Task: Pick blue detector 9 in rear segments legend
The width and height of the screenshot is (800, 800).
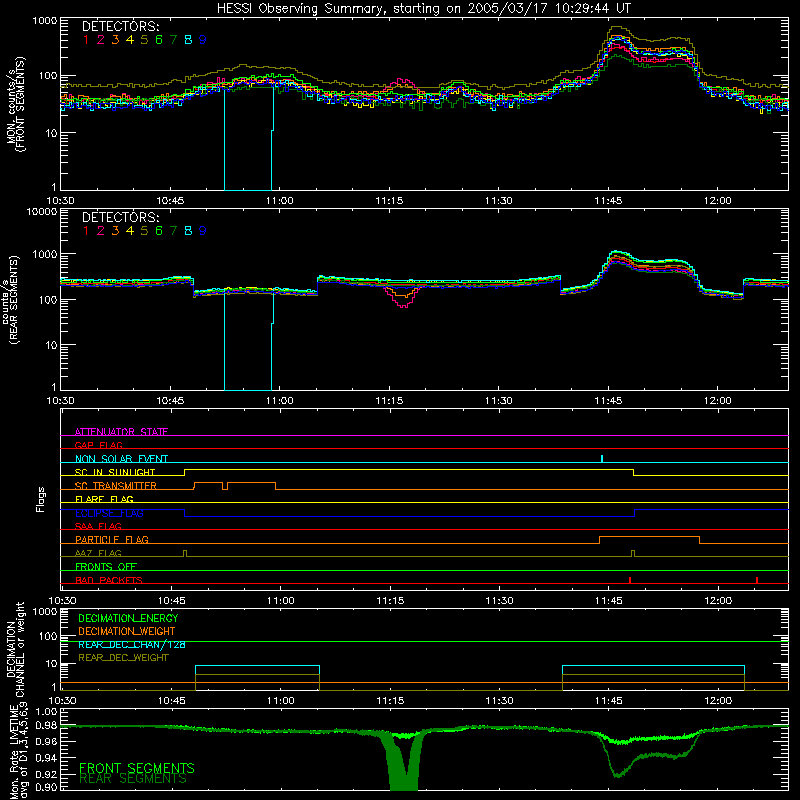Action: [x=203, y=231]
